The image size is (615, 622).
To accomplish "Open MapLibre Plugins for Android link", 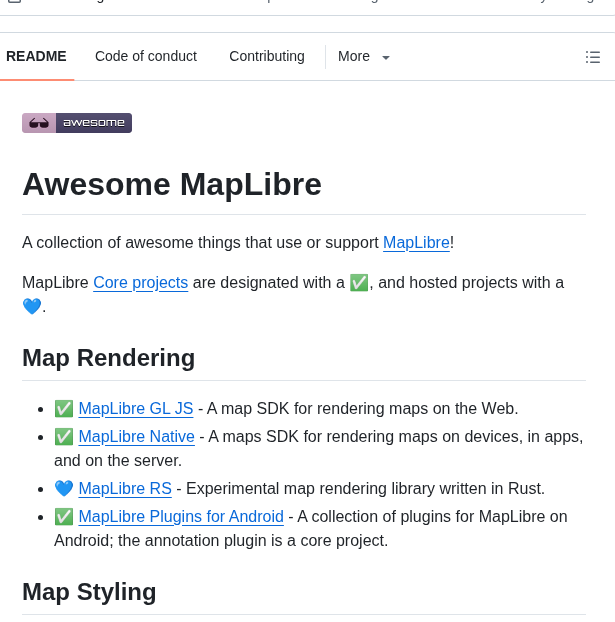I will pyautogui.click(x=181, y=517).
